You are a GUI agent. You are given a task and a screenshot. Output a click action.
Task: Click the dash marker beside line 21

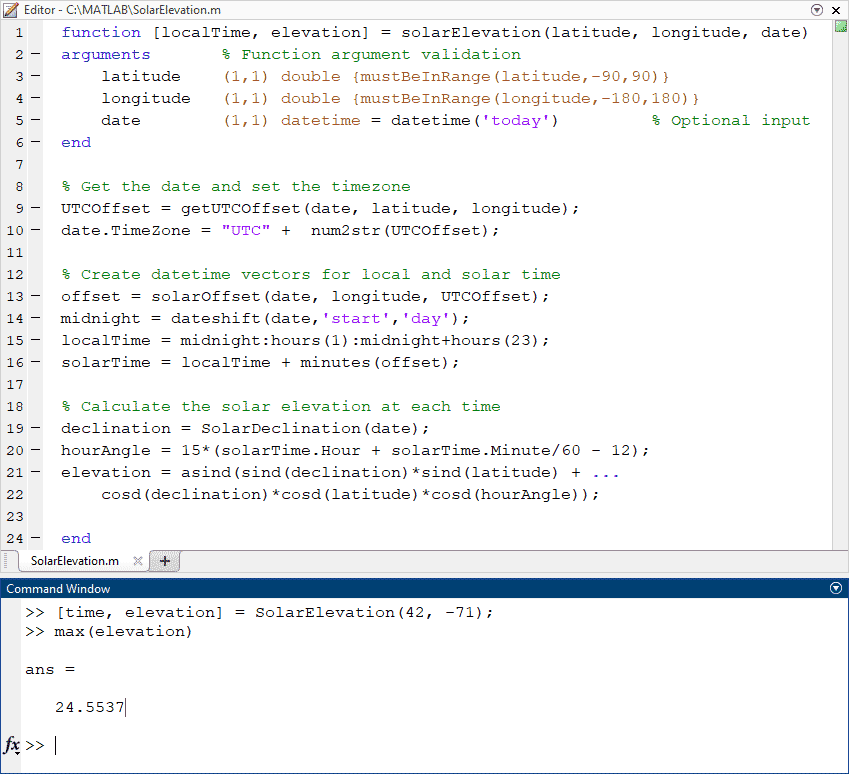click(33, 472)
